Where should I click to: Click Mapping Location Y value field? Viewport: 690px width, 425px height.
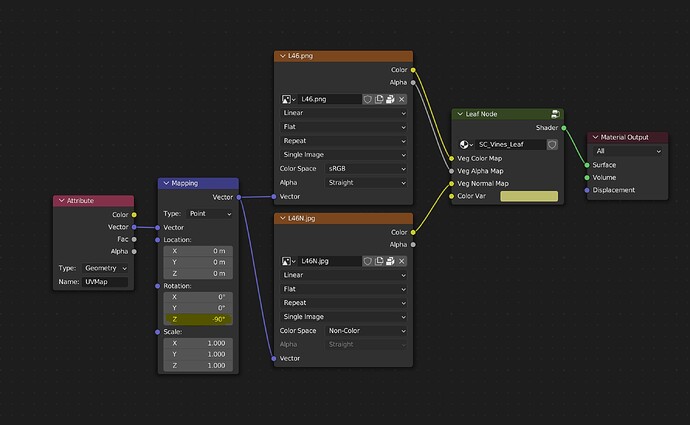coord(198,262)
